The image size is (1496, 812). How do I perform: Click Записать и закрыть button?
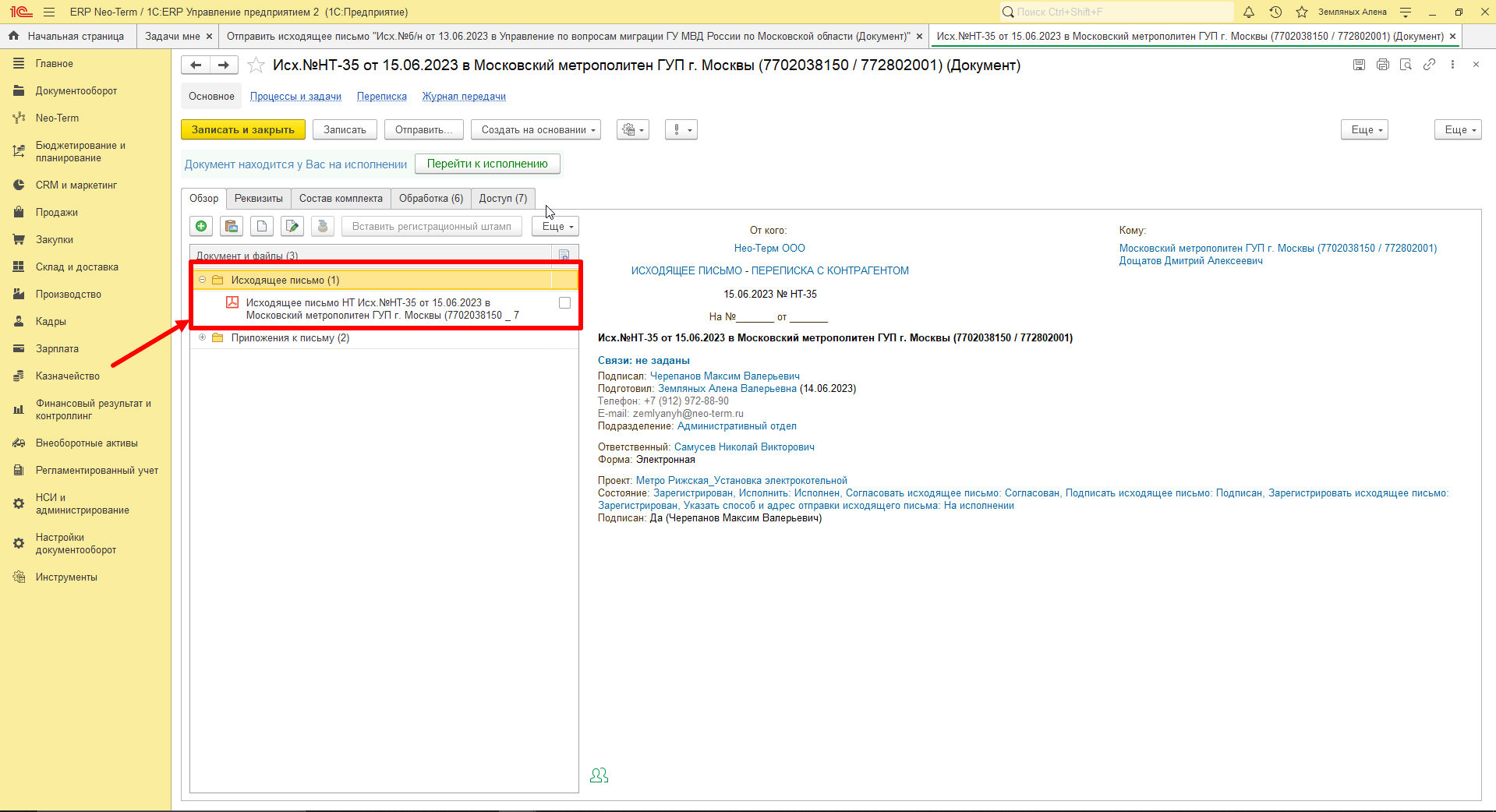(x=243, y=129)
